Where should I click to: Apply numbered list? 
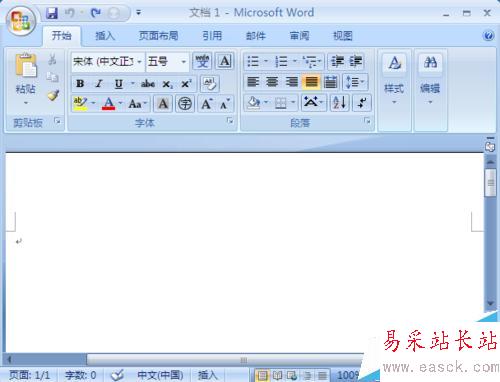click(x=281, y=62)
